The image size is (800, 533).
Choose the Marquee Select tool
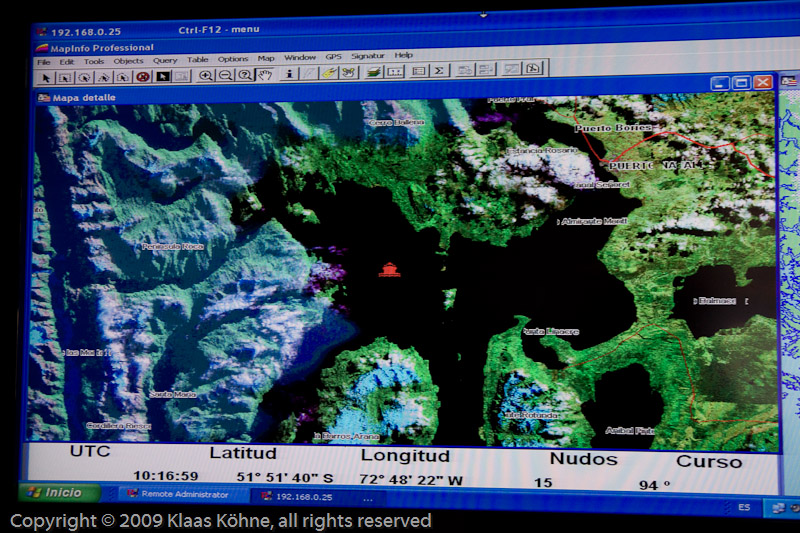click(x=65, y=76)
